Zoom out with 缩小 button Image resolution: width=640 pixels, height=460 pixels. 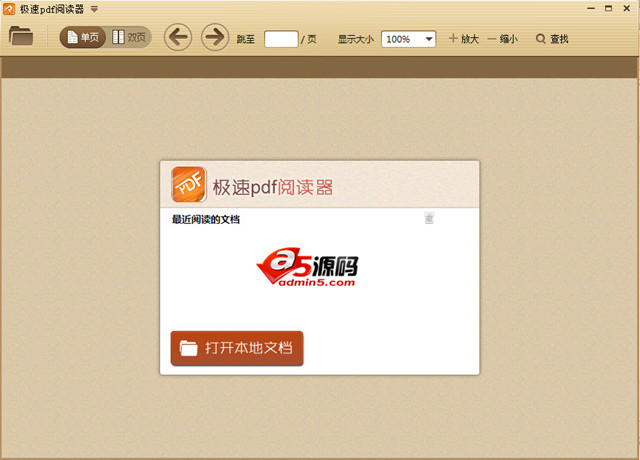[x=502, y=39]
